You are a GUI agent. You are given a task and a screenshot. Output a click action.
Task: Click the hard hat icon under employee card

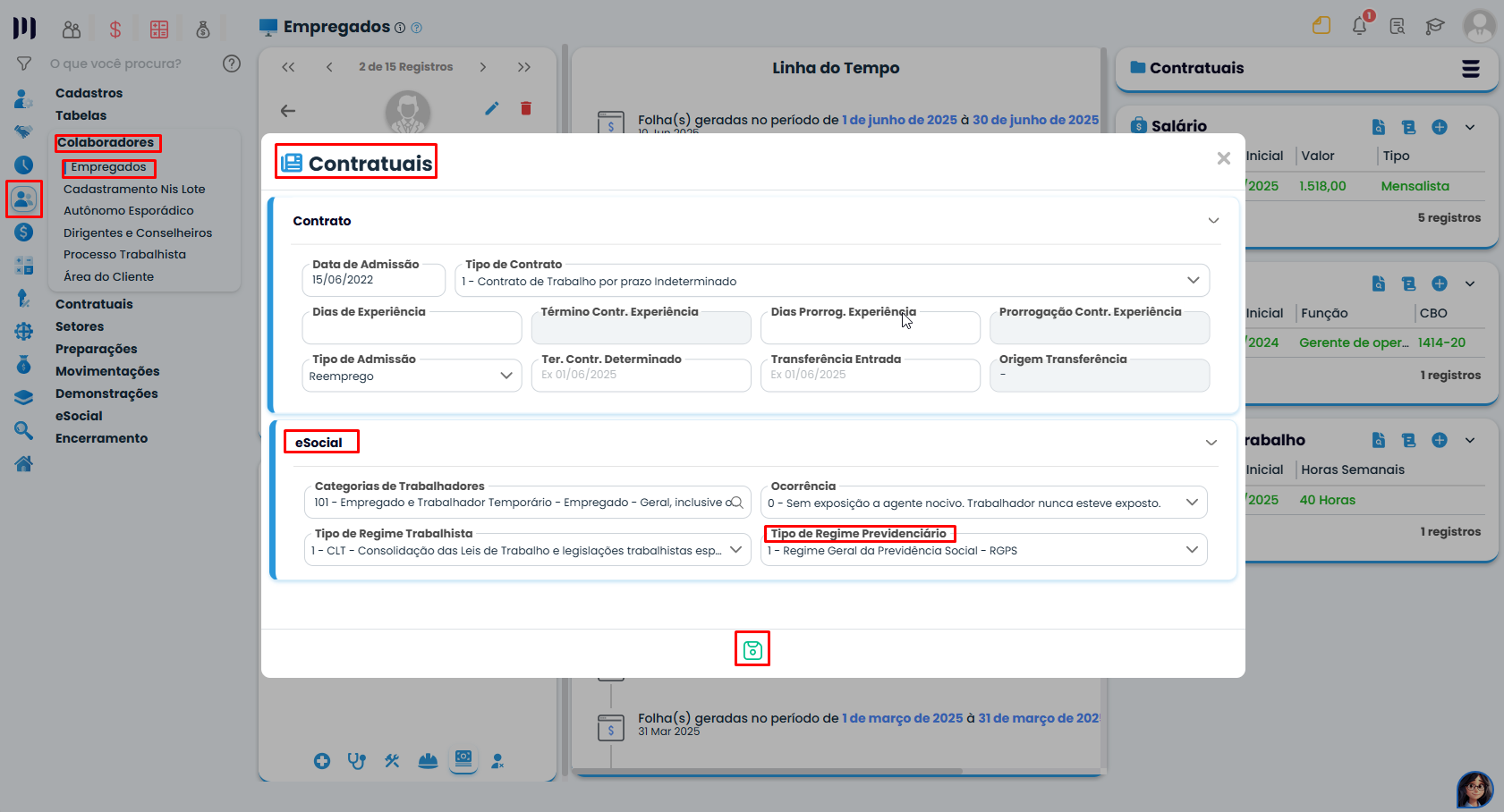(428, 761)
